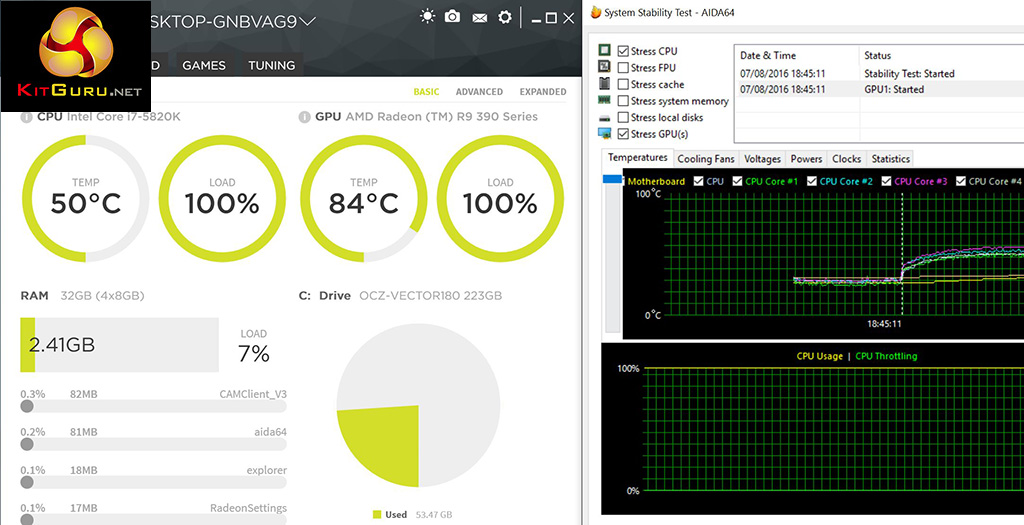The image size is (1024, 525).
Task: Click the Motherboard legend label
Action: tap(656, 182)
